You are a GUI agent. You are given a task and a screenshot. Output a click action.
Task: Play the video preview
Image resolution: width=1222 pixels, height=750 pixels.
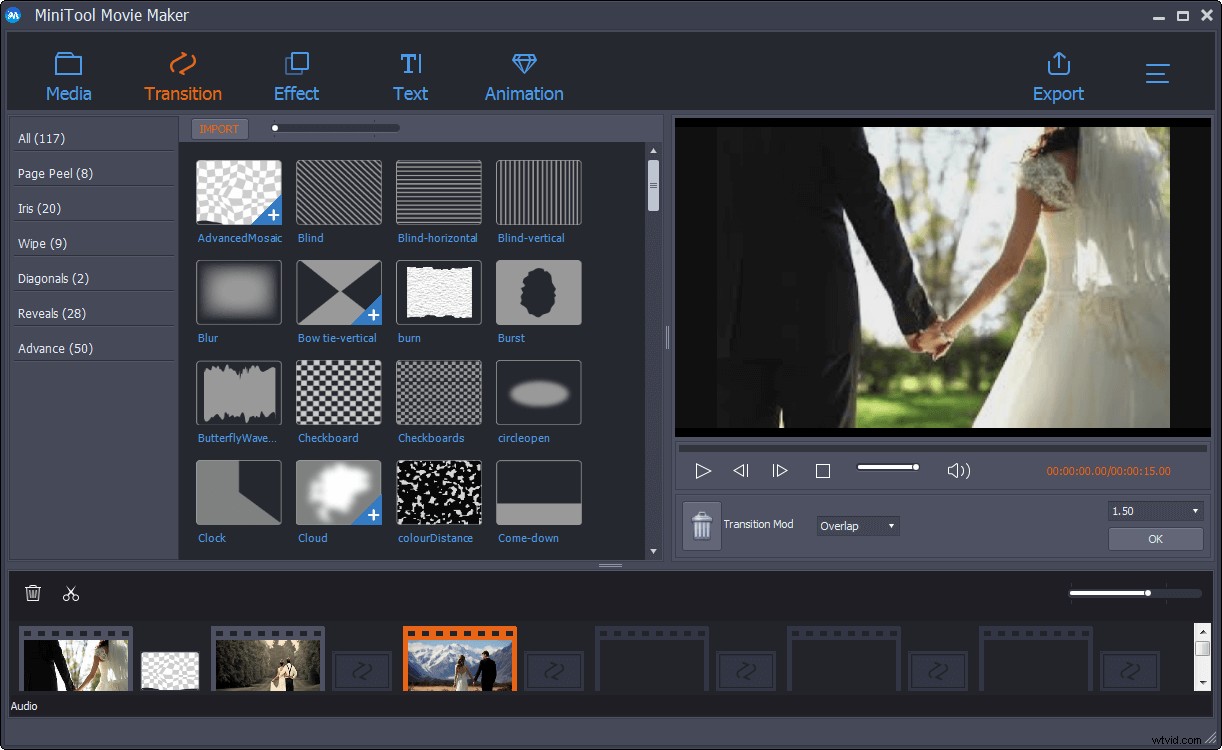click(703, 470)
